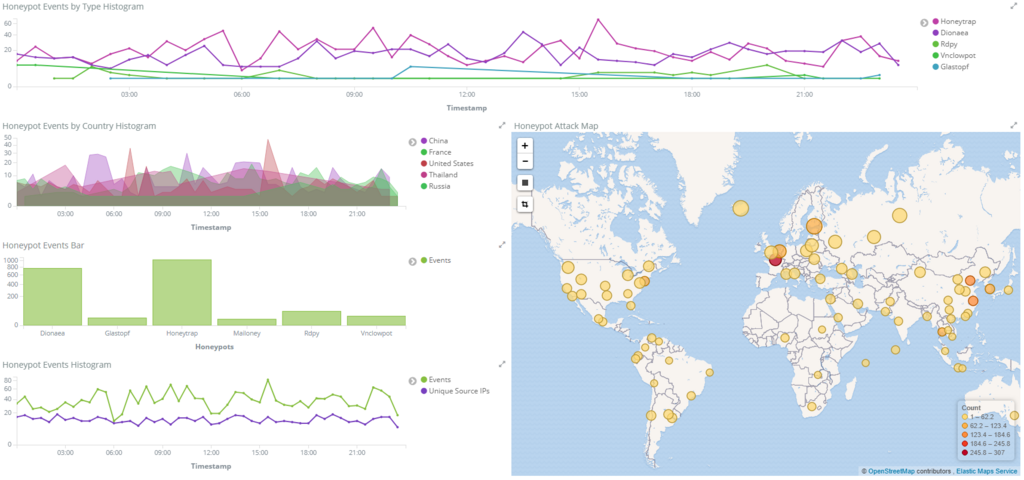
Task: Click the "62.2 – 123.4" map count legend entry
Action: 985,425
